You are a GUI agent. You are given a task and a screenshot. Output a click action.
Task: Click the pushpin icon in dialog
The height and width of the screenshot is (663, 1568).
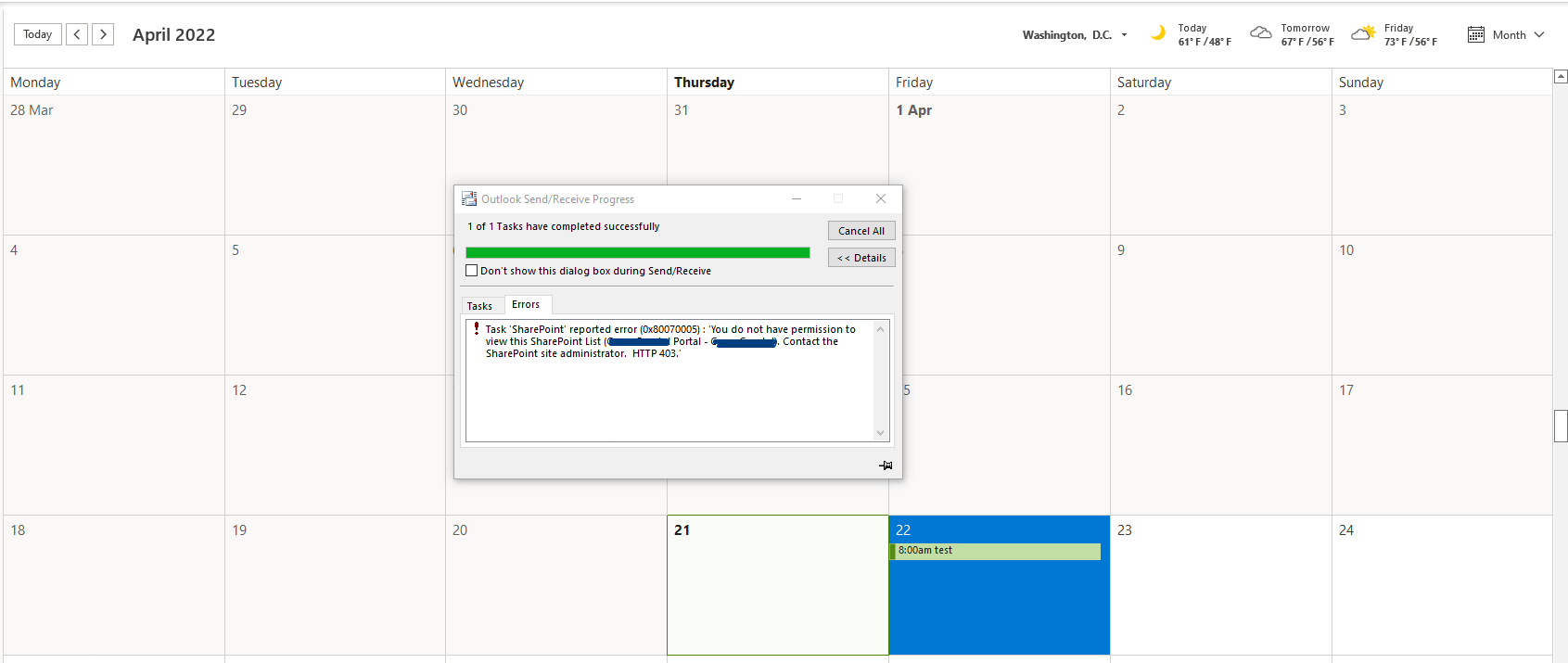pos(886,465)
